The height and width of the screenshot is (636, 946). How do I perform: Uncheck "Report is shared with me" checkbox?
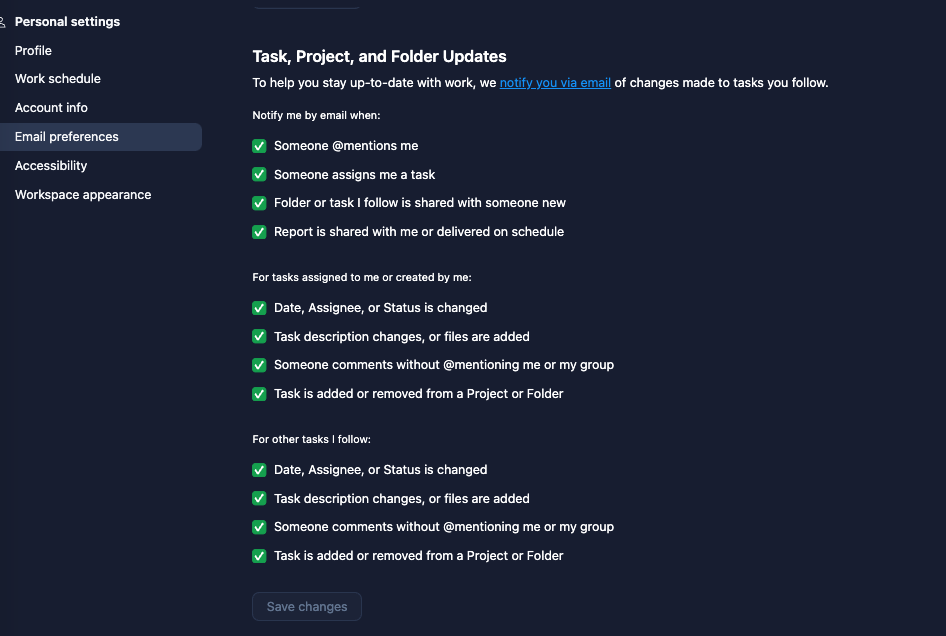(x=259, y=232)
